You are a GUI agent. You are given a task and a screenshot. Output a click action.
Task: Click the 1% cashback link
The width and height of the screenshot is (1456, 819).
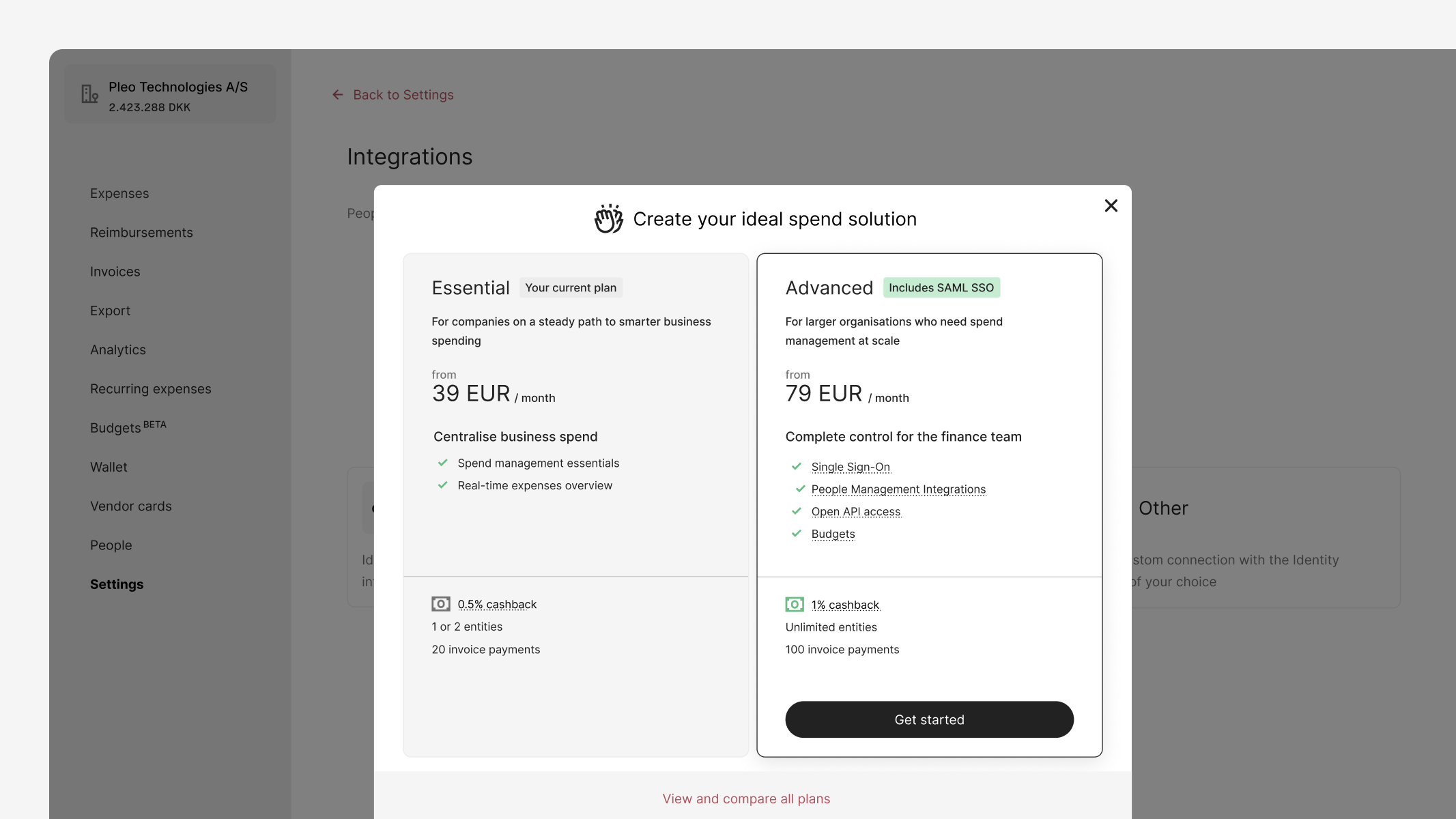(845, 605)
